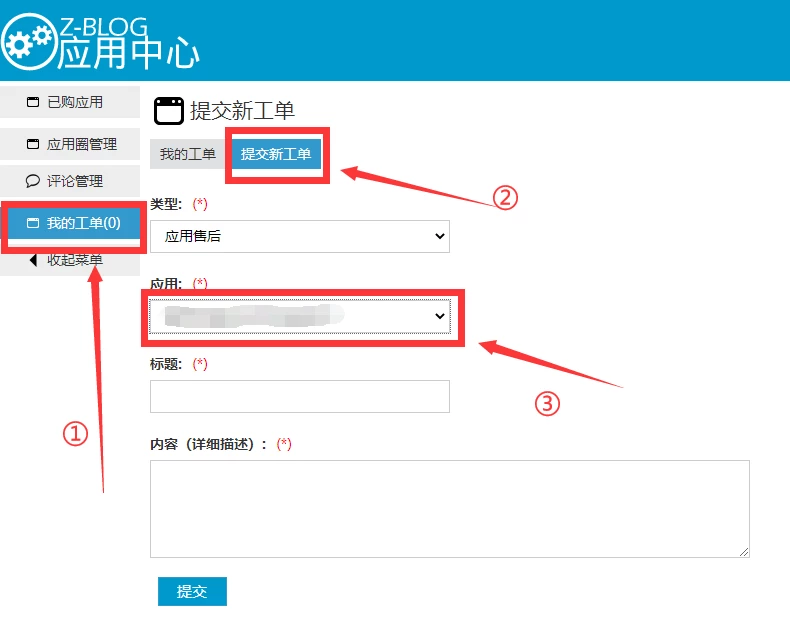Click inside the 内容 detailed description textarea
Image resolution: width=790 pixels, height=632 pixels.
pyautogui.click(x=449, y=508)
